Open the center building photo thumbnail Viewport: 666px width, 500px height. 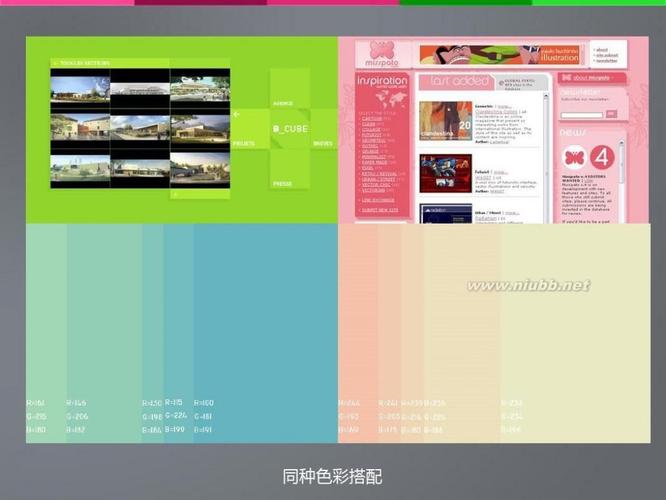pyautogui.click(x=140, y=127)
